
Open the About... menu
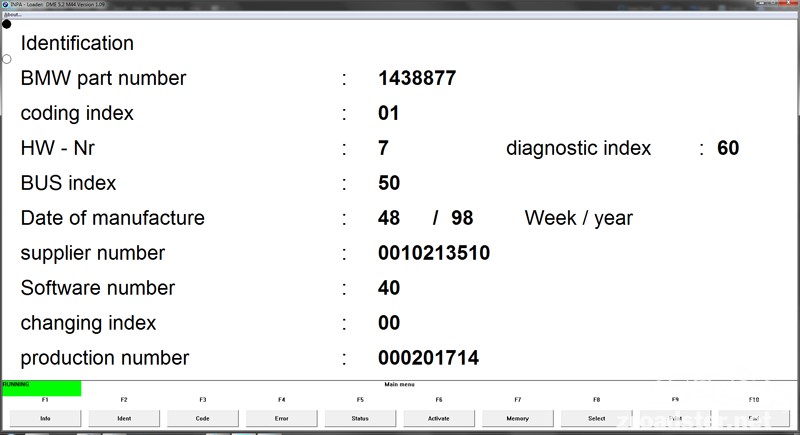[13, 15]
